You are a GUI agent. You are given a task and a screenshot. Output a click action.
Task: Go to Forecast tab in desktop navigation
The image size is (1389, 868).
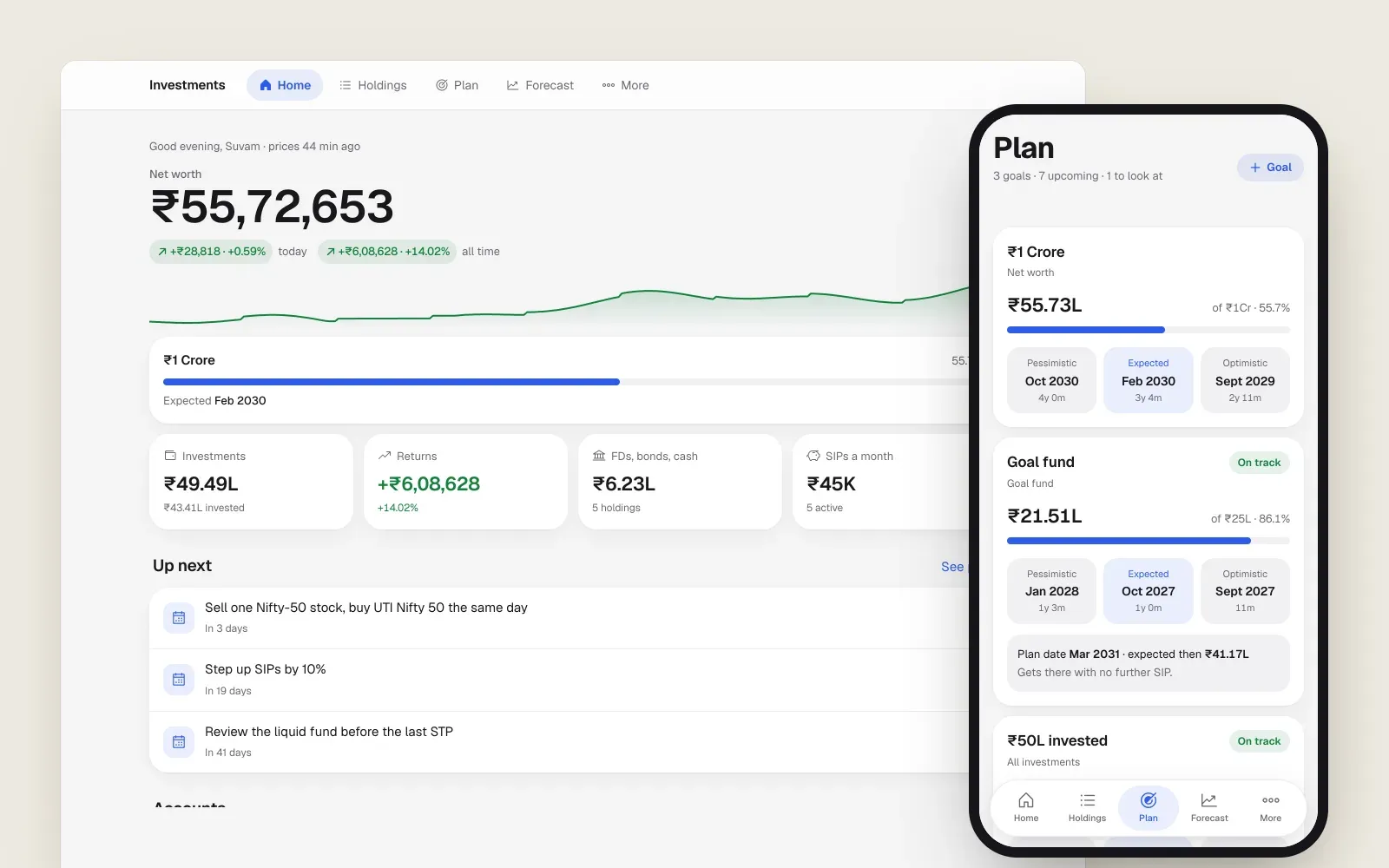coord(540,85)
